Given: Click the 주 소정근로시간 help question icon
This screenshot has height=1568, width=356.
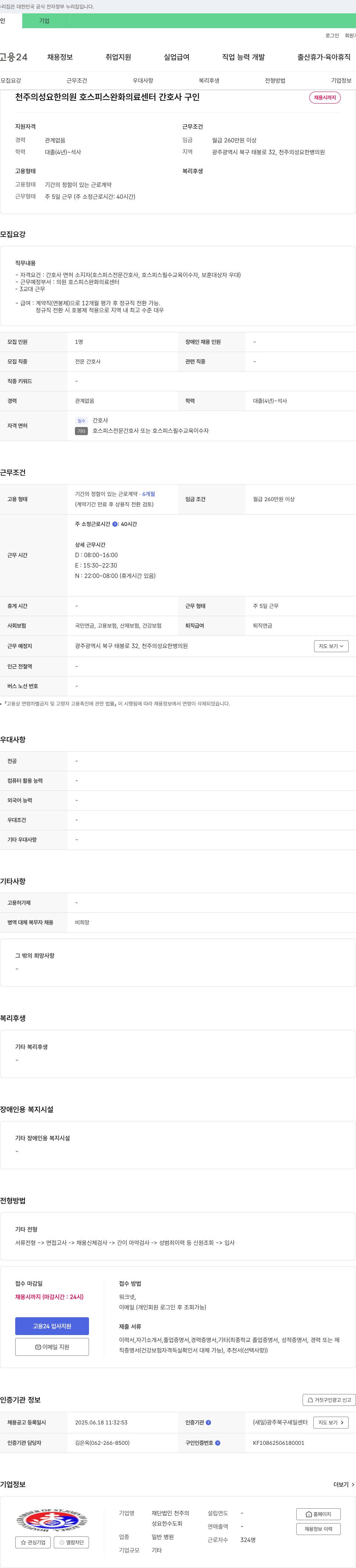Looking at the screenshot, I should [115, 524].
